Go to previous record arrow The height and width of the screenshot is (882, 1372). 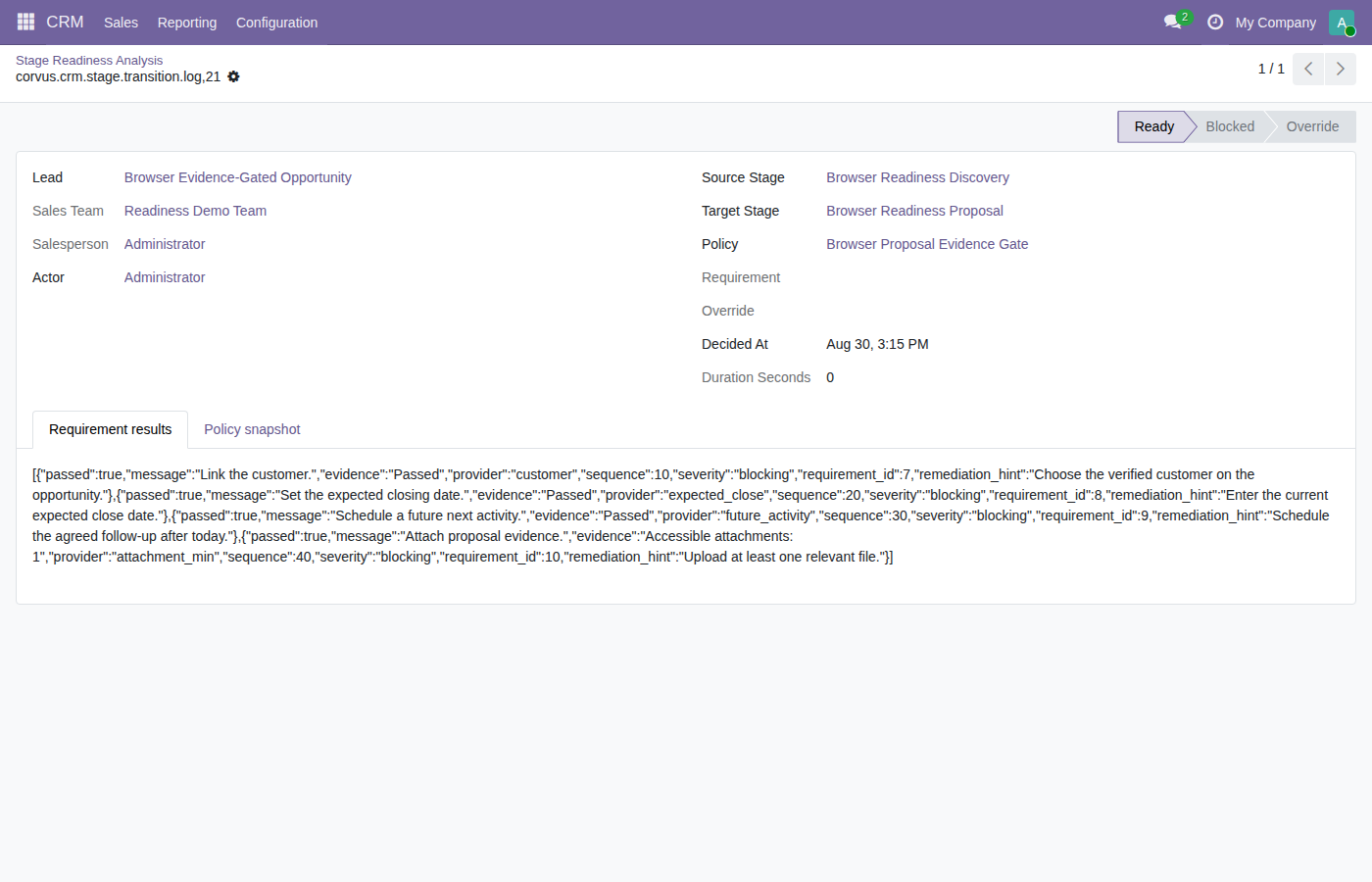pos(1308,69)
